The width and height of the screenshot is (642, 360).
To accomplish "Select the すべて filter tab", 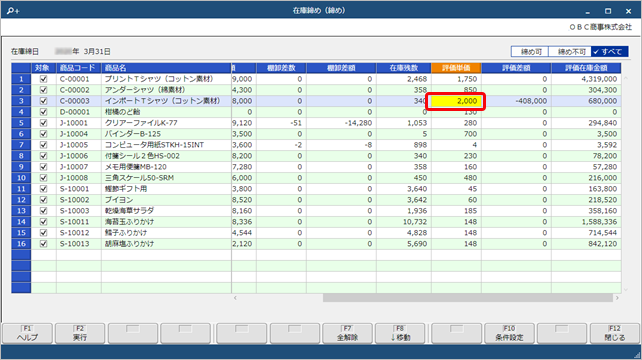I will [x=610, y=52].
